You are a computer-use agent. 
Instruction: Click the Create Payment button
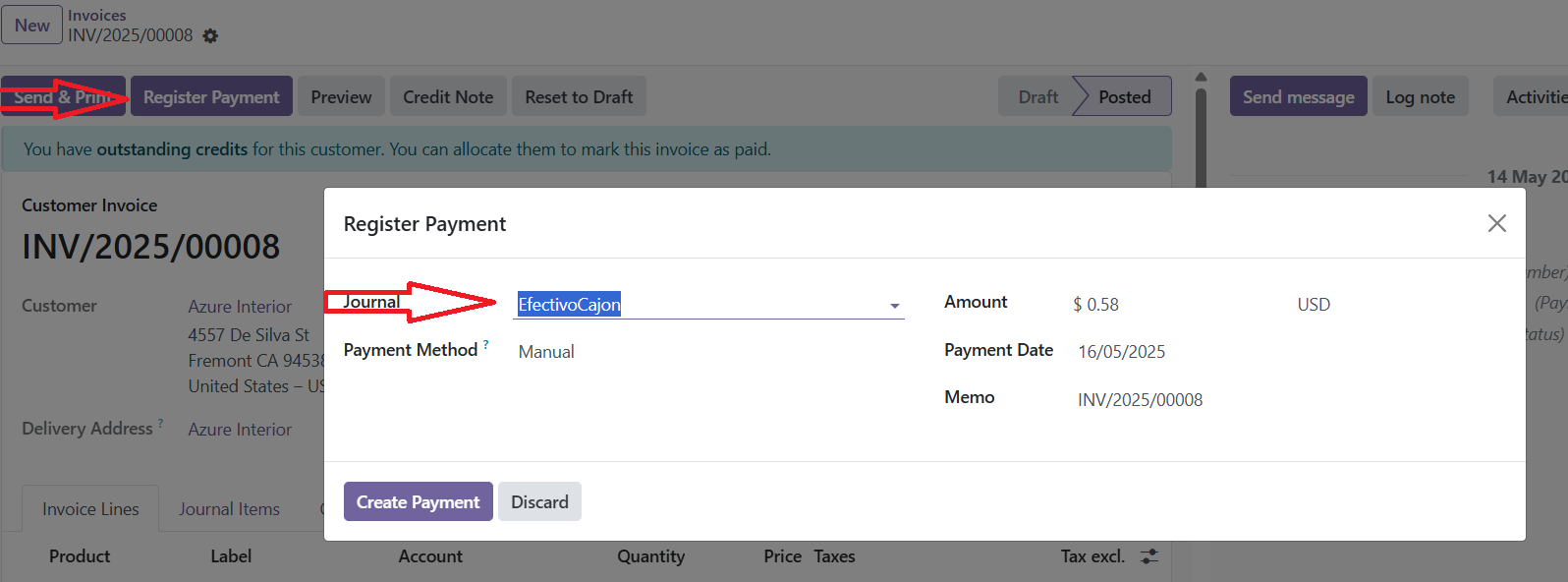pos(418,501)
